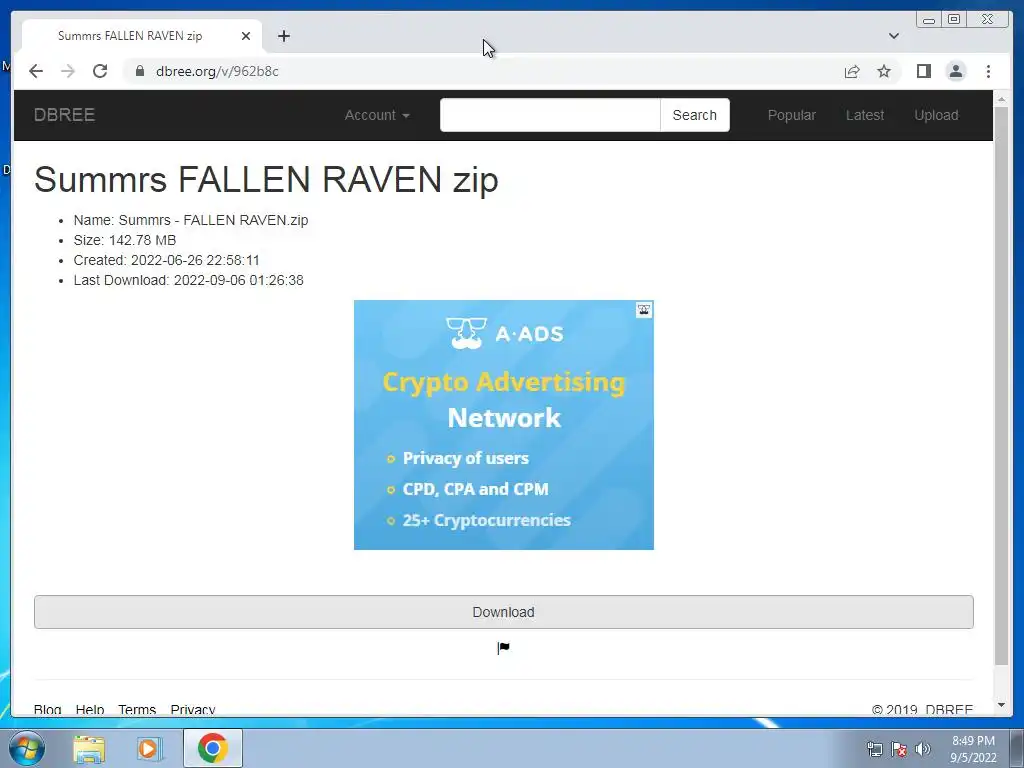This screenshot has width=1024, height=768.
Task: Reload the current page
Action: 100,71
